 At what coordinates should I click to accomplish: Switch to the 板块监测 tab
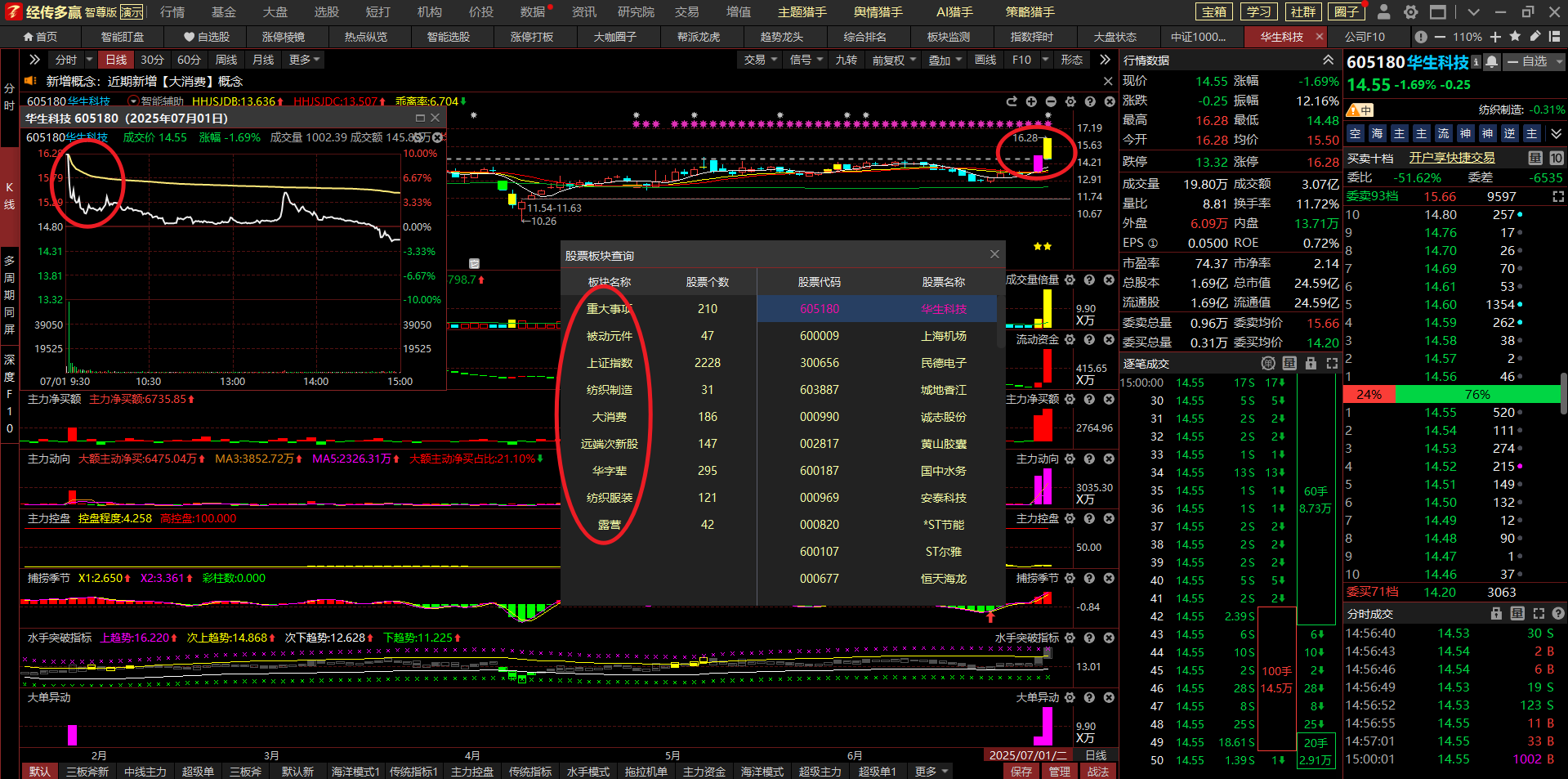[949, 37]
